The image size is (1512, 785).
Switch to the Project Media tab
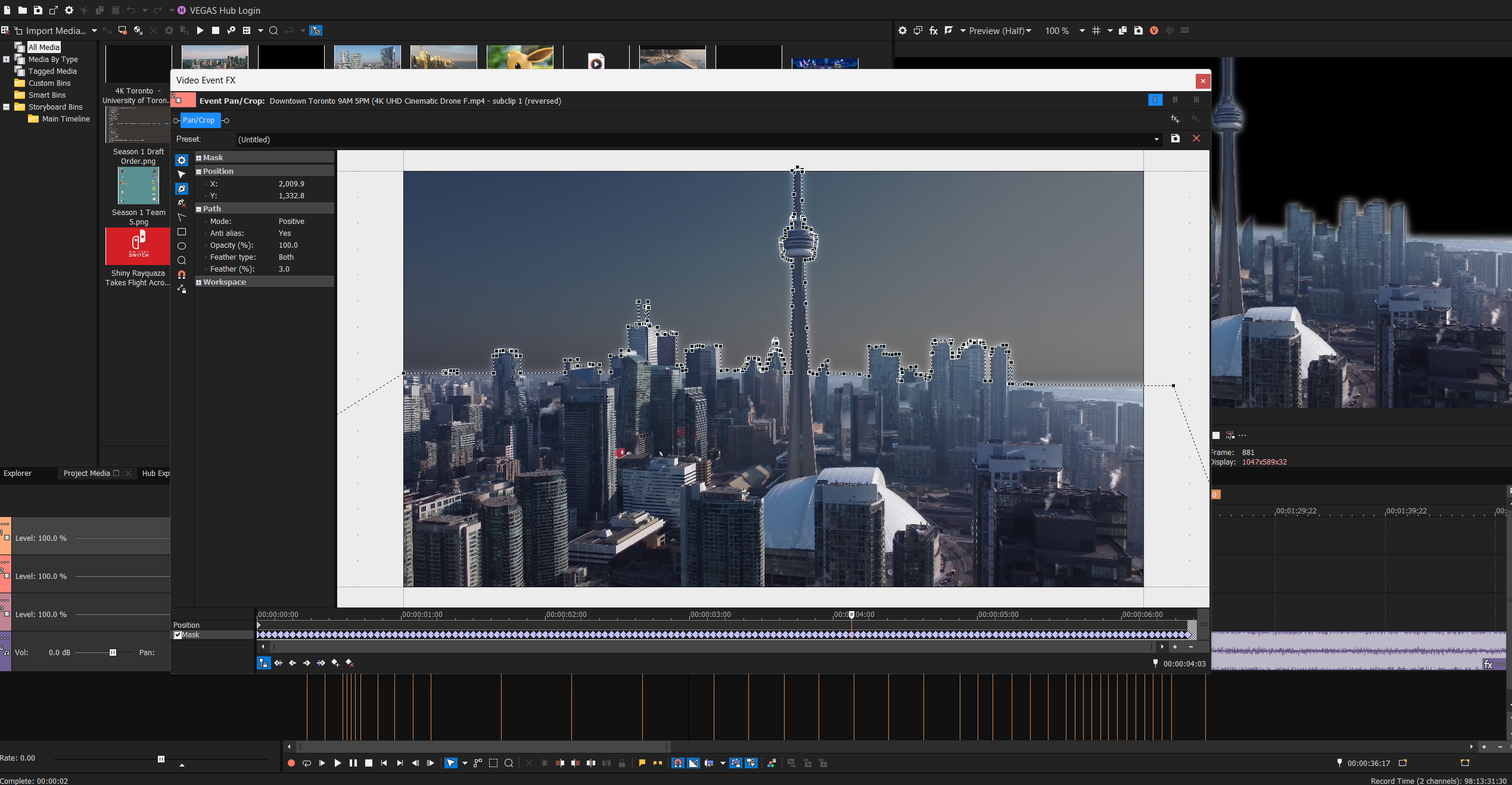[x=87, y=474]
